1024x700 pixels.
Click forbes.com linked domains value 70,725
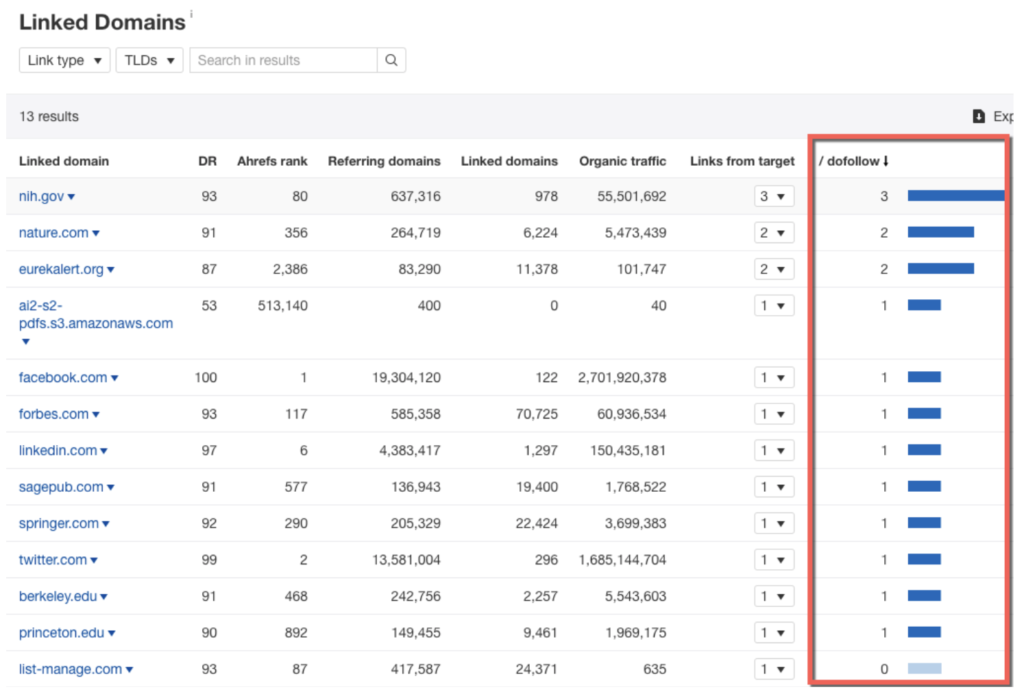(x=536, y=415)
